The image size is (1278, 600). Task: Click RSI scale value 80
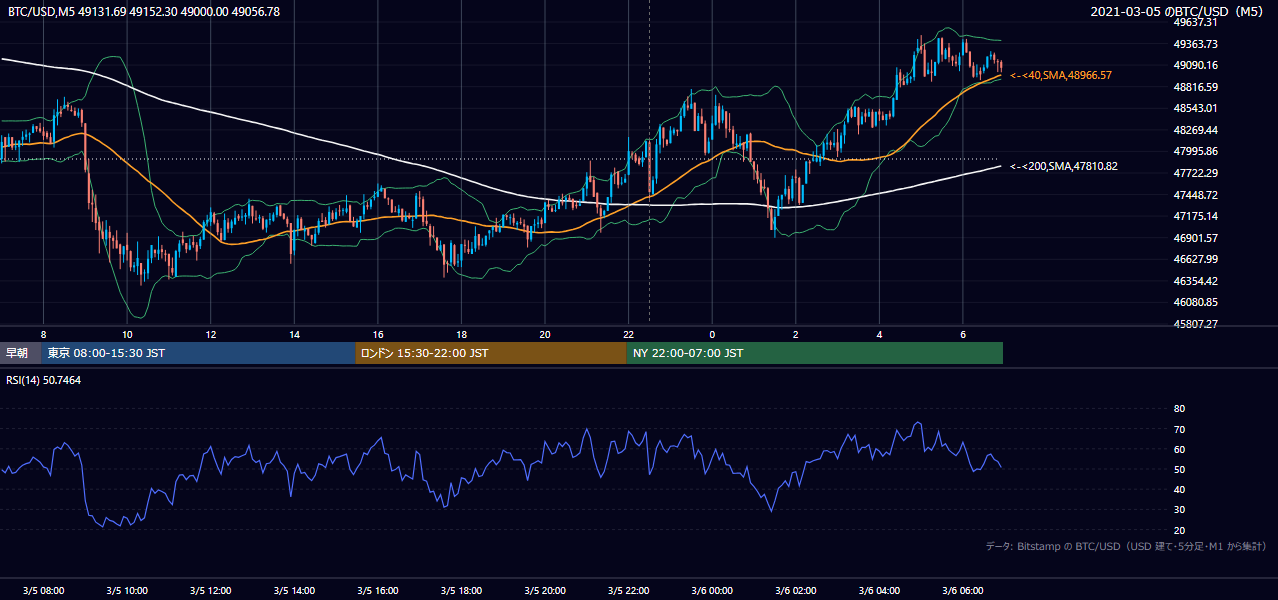pos(1179,409)
